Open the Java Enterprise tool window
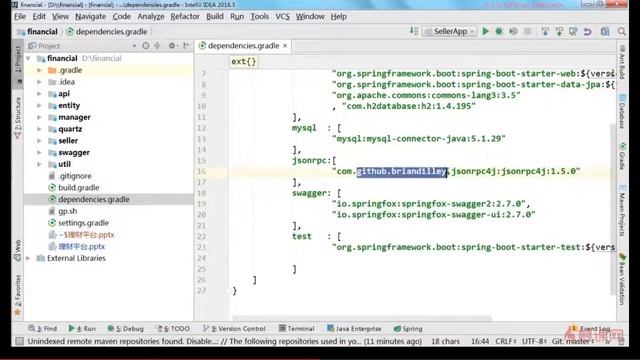 pyautogui.click(x=354, y=329)
